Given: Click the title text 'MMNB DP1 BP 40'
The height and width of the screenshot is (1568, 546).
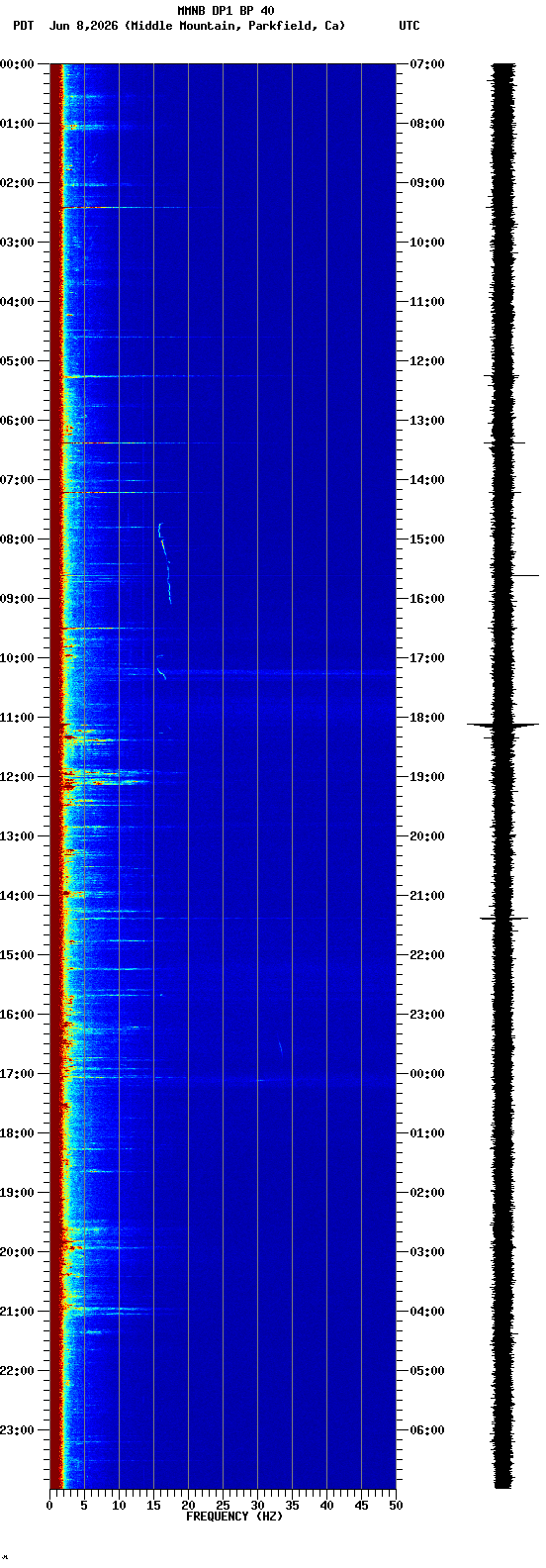Looking at the screenshot, I should pos(226,11).
